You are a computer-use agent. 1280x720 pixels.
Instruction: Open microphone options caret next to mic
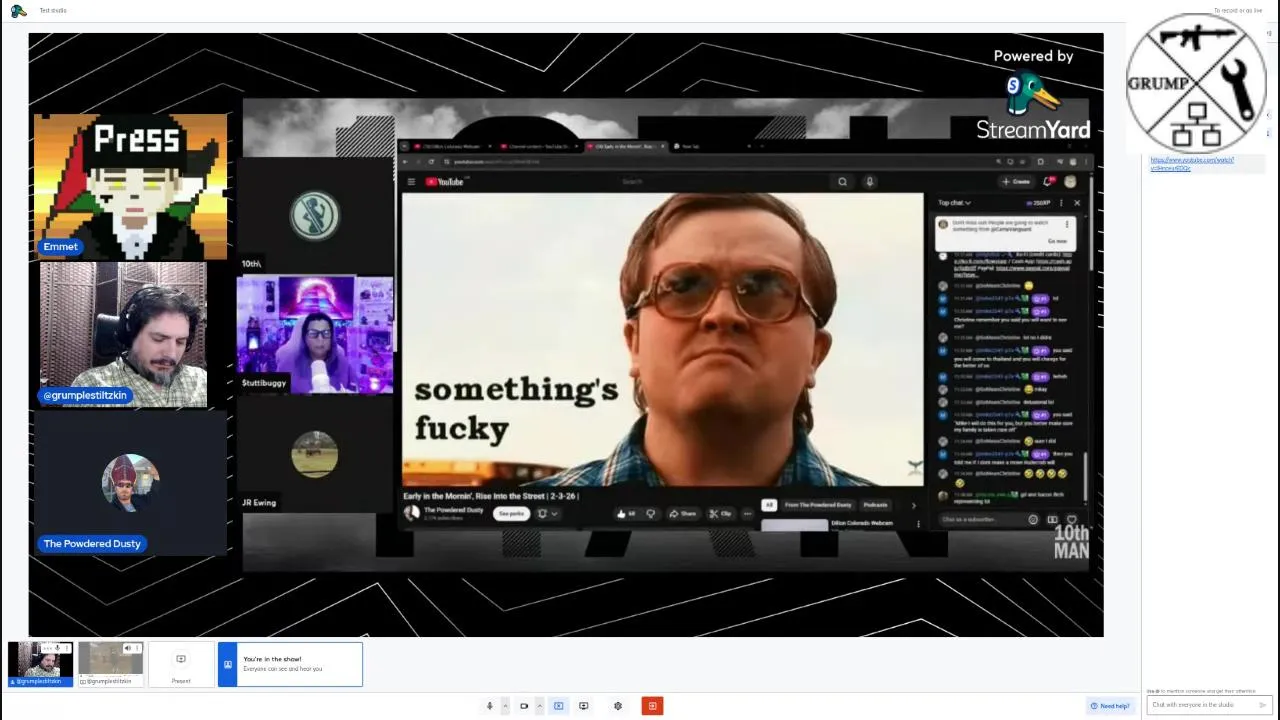point(504,706)
